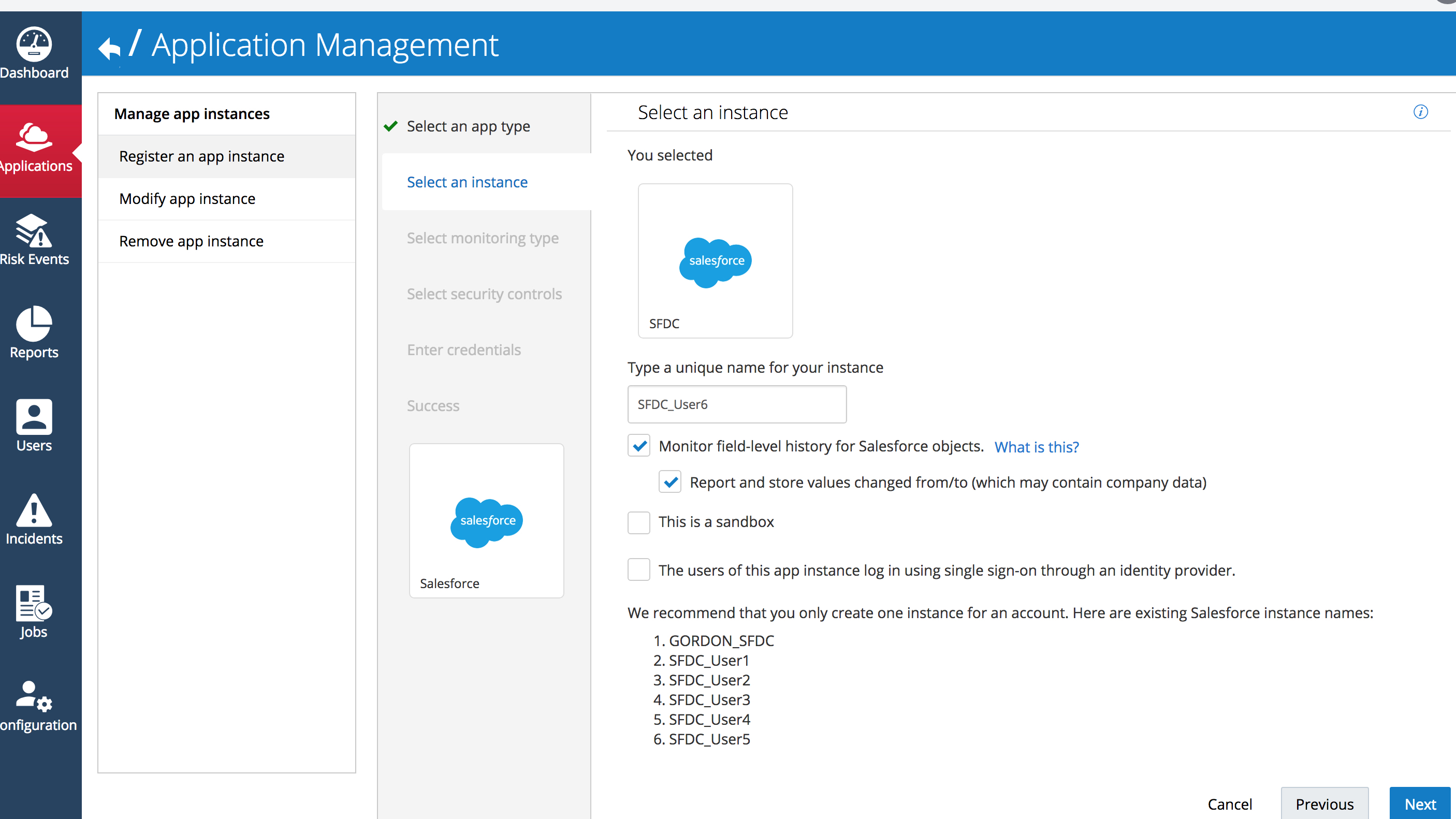Screen dimensions: 1456x819
Task: Select Modify app instance
Action: pyautogui.click(x=227, y=199)
